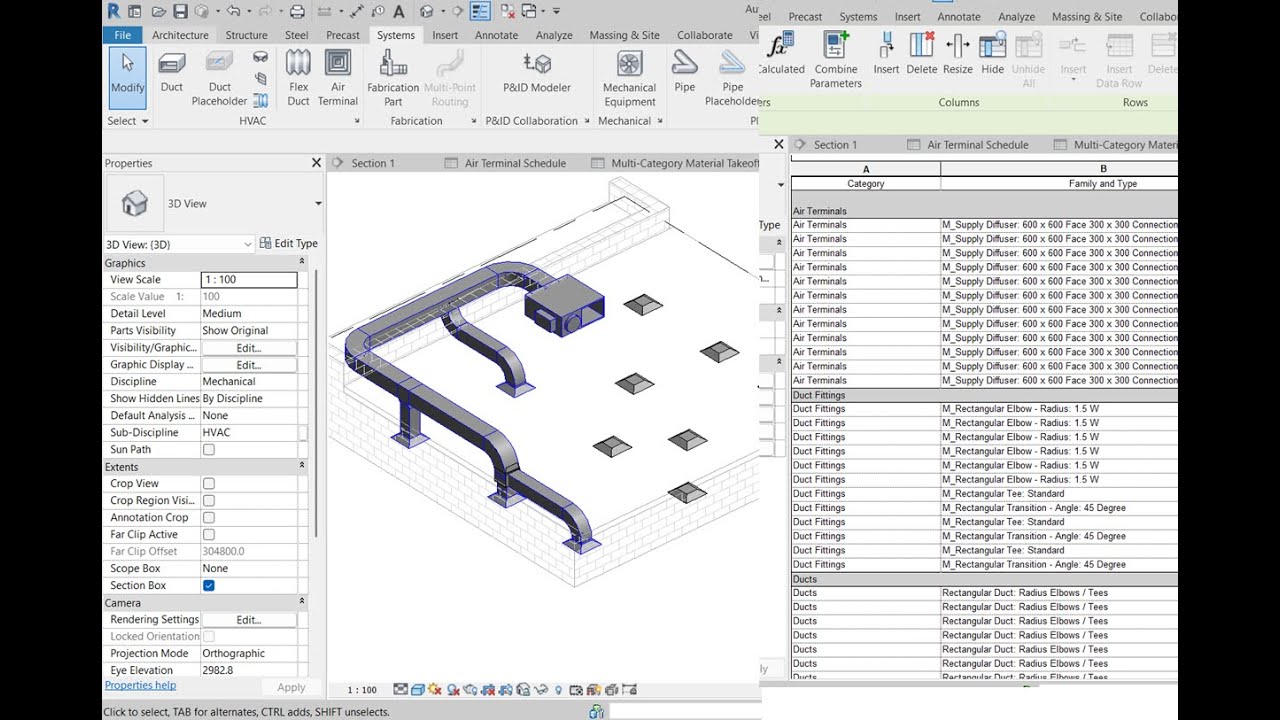Collapse the Extents properties group

point(302,467)
